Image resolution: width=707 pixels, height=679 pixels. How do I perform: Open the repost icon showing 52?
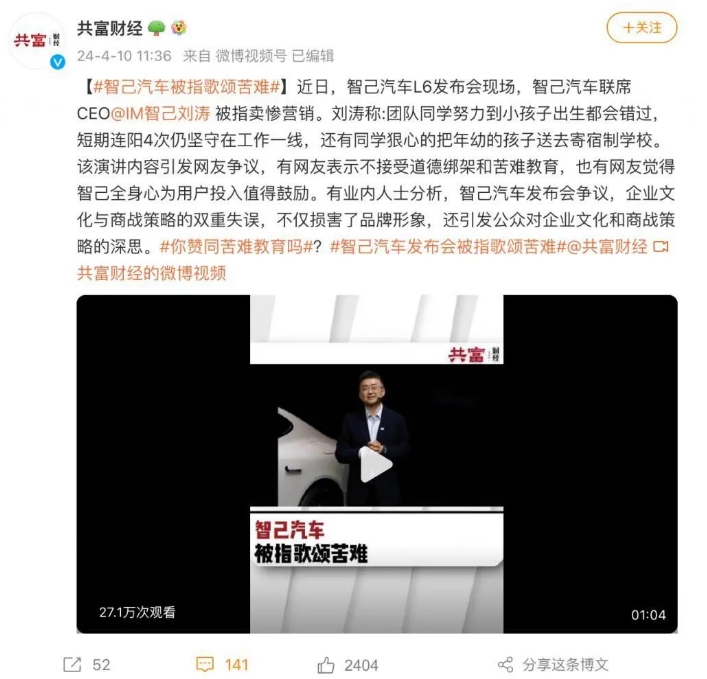pos(72,664)
